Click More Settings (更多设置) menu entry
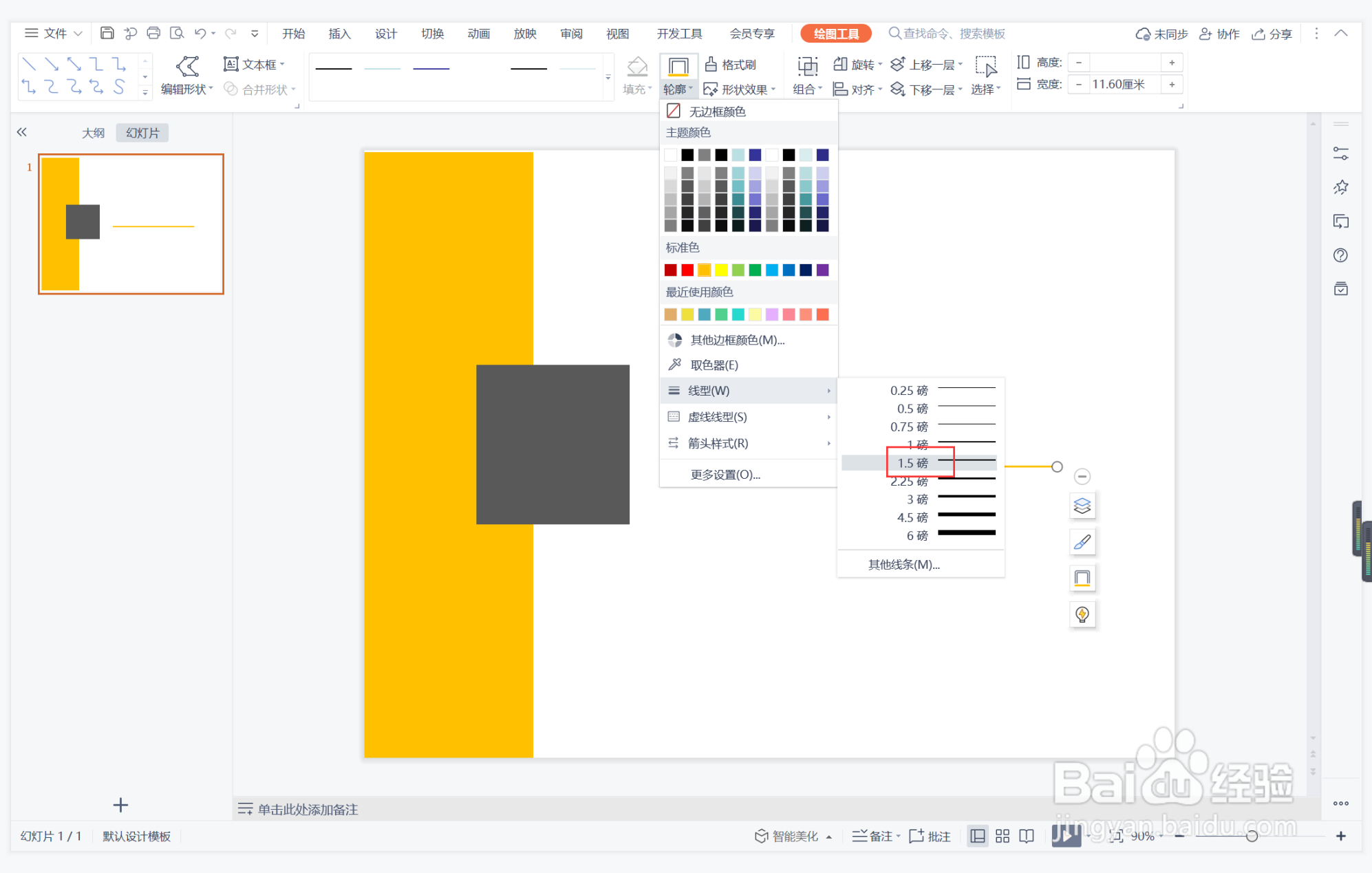Screen dimensions: 1372x873 pos(725,475)
